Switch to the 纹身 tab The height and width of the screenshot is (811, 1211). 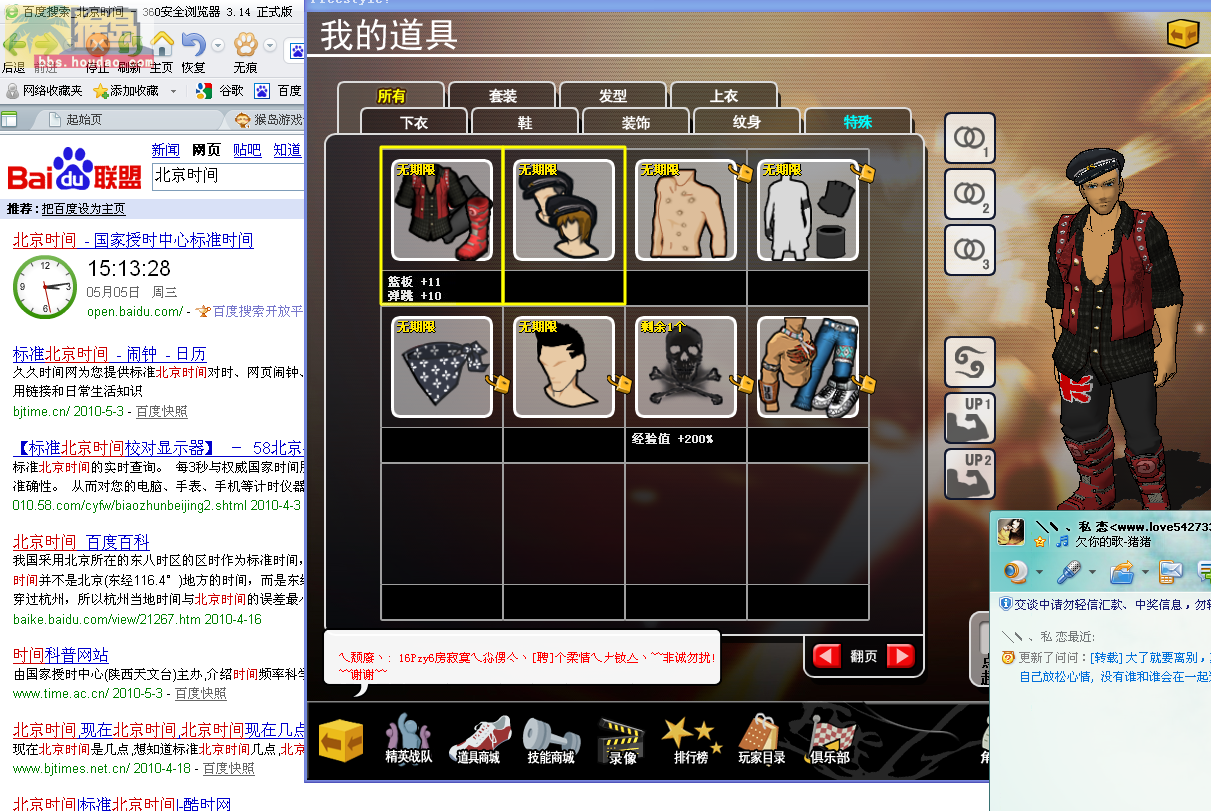(747, 122)
